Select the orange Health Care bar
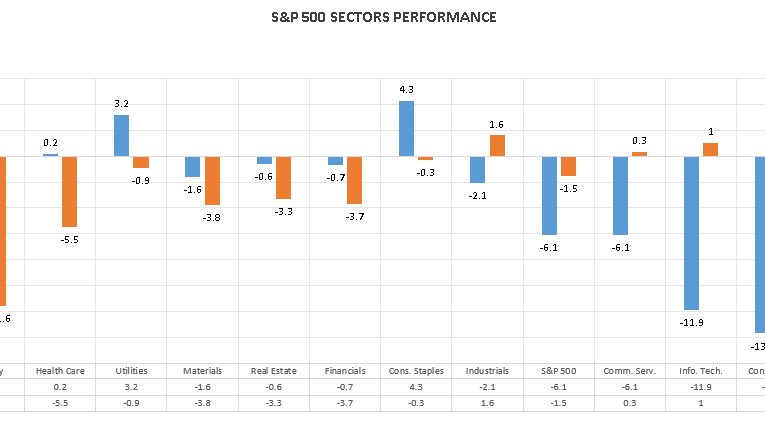 [x=69, y=191]
